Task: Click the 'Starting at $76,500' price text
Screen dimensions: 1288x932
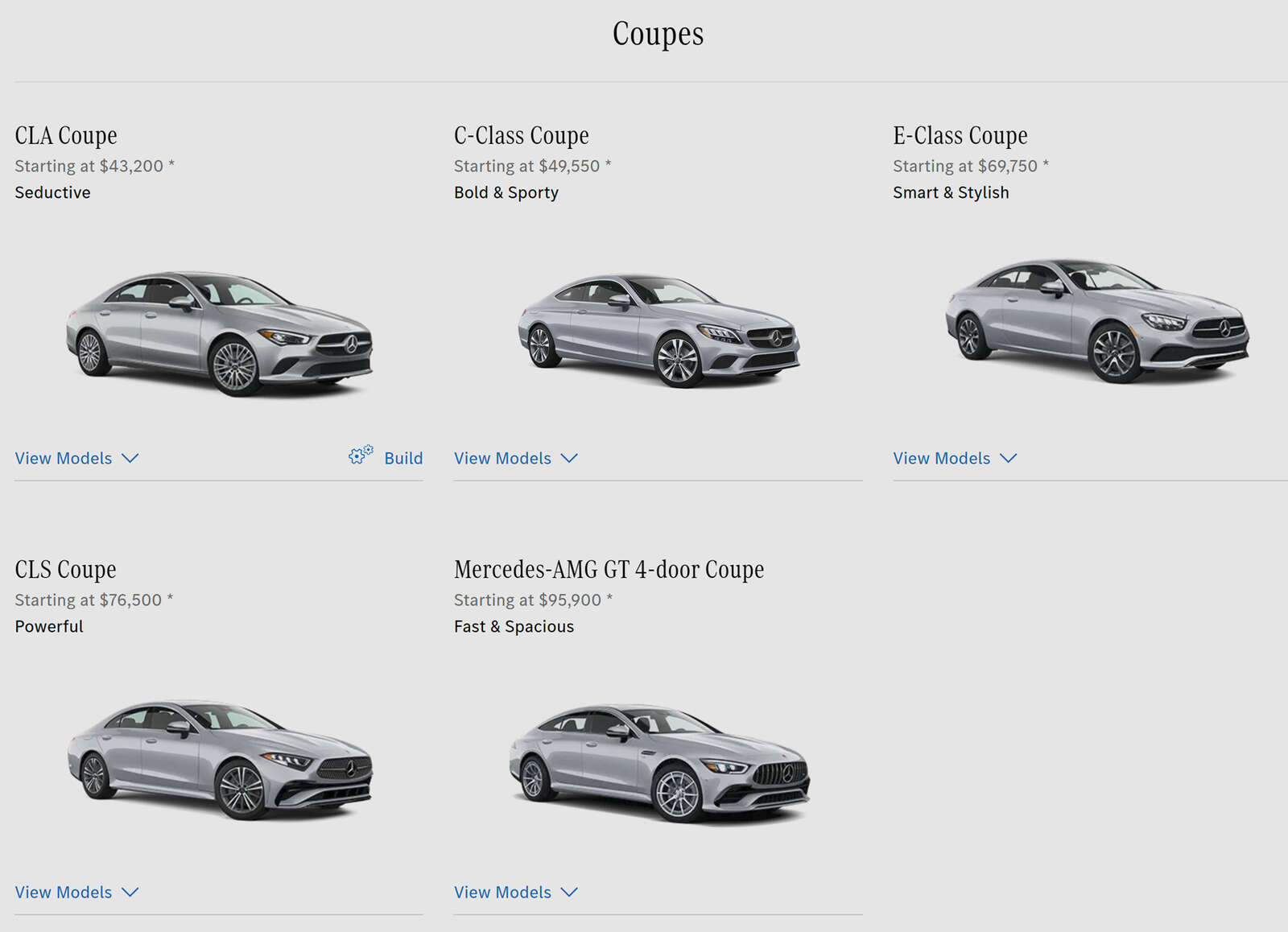Action: [x=94, y=600]
